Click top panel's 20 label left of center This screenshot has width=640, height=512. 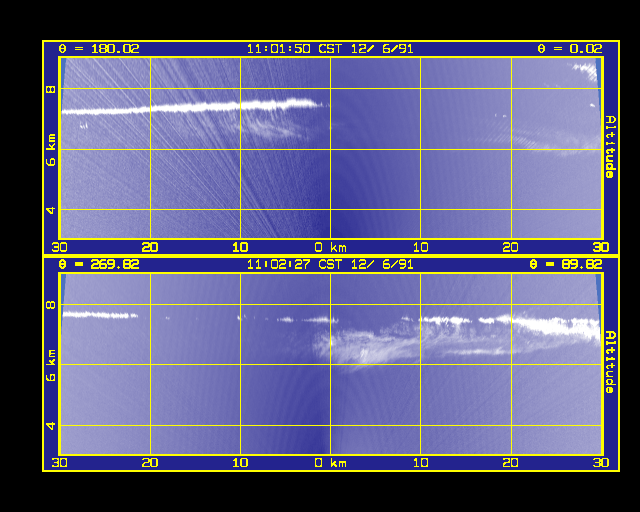(150, 247)
